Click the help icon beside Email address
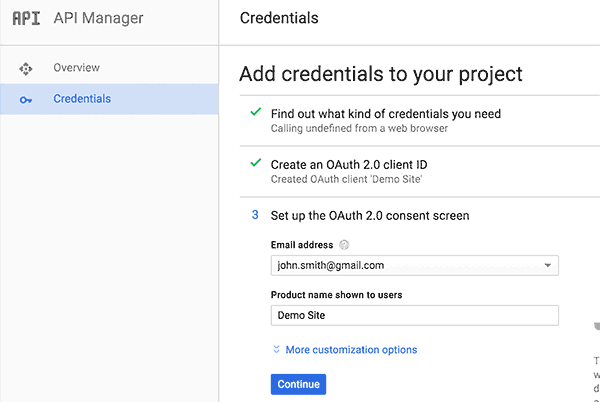Viewport: 600px width, 402px height. click(344, 245)
